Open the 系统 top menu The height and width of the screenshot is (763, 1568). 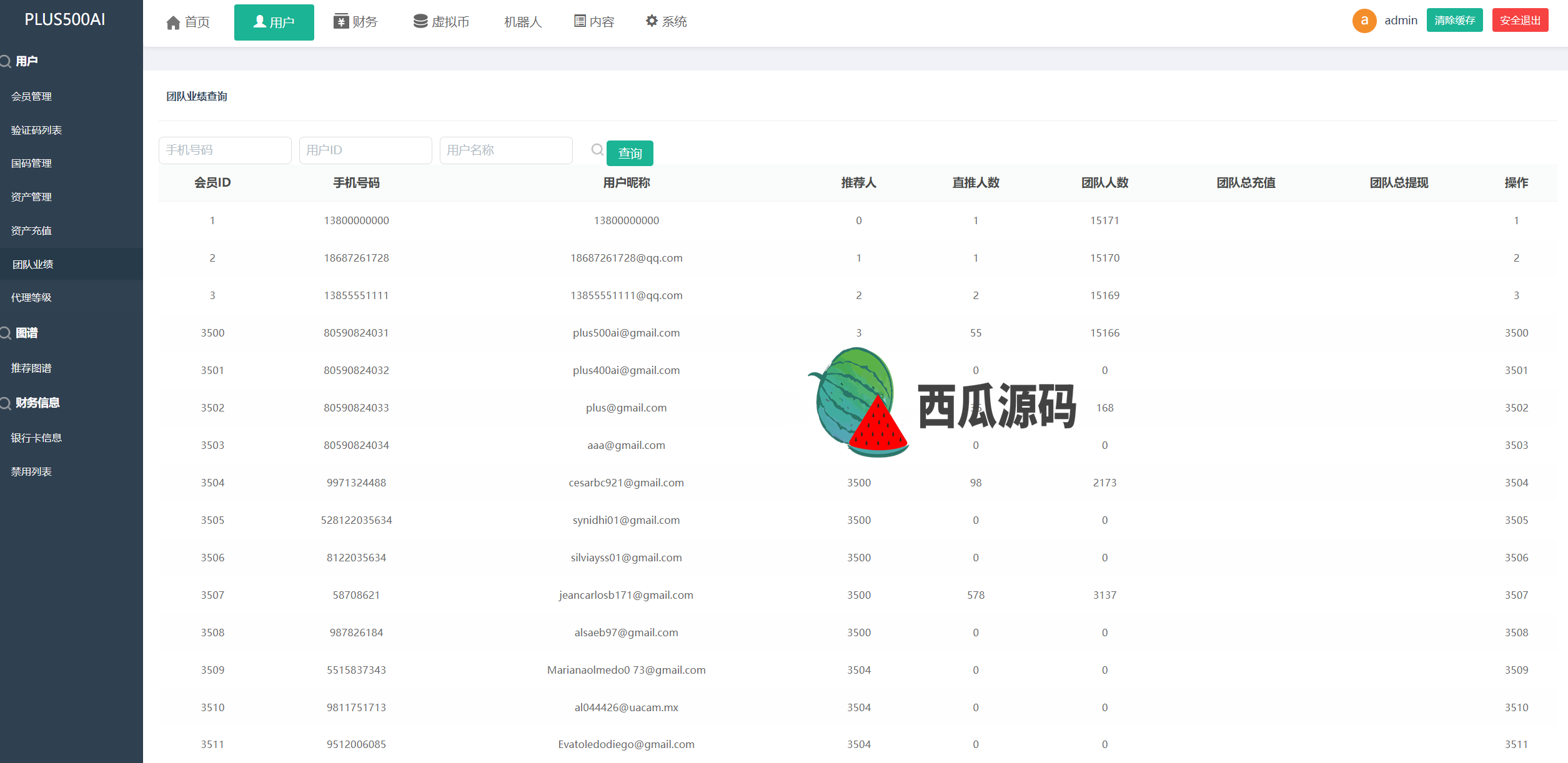click(x=666, y=22)
